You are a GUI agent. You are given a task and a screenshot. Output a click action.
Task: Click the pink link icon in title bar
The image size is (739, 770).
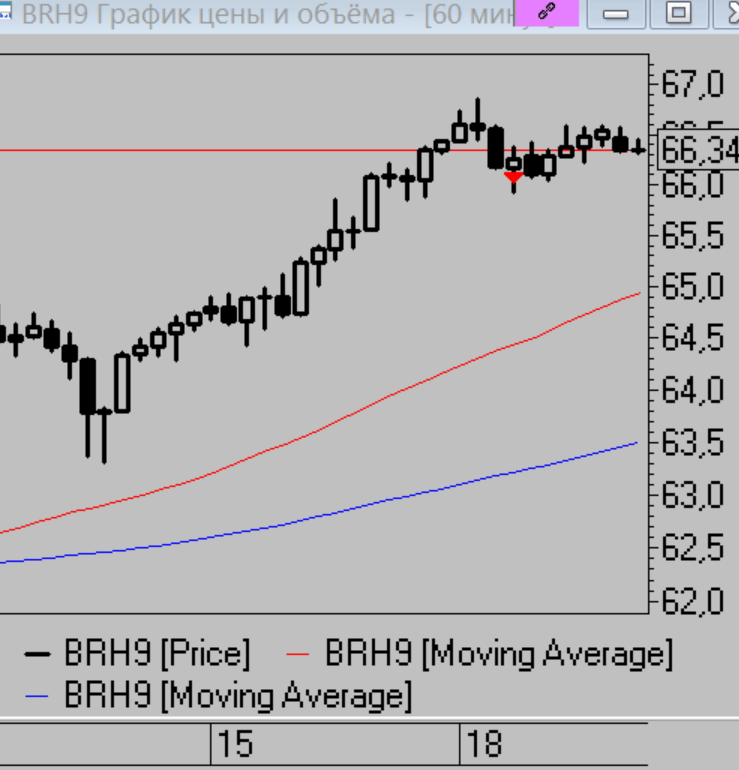pyautogui.click(x=547, y=13)
